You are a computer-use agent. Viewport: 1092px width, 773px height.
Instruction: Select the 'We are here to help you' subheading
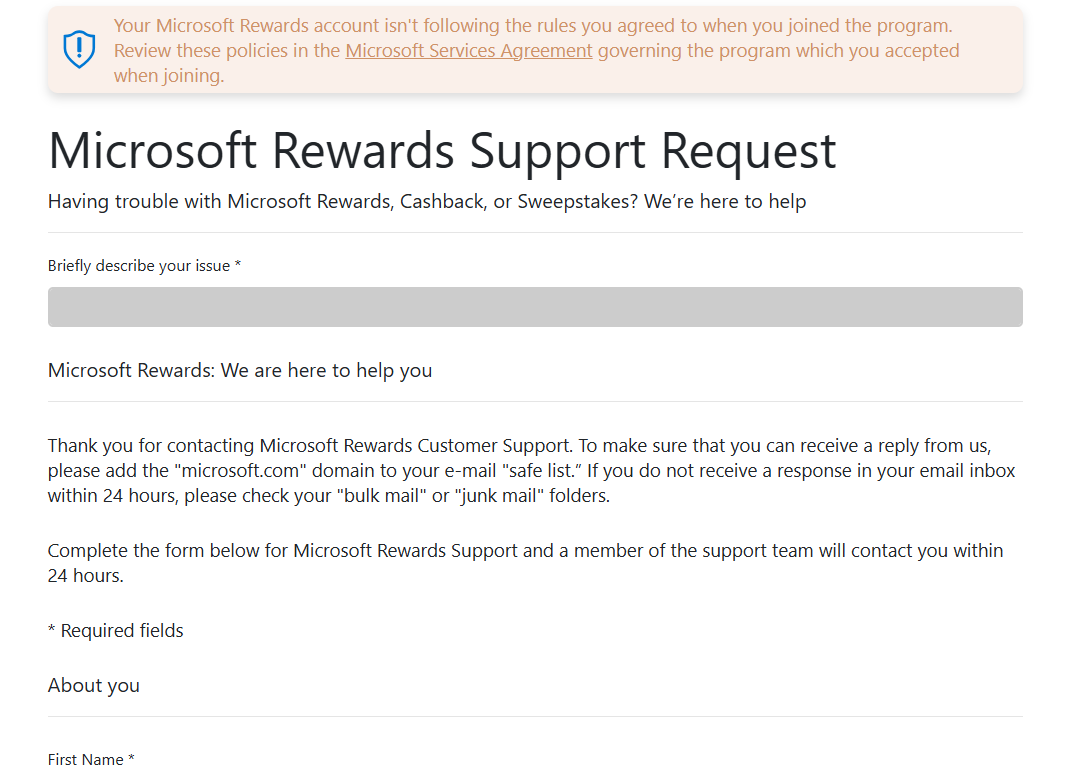point(240,370)
